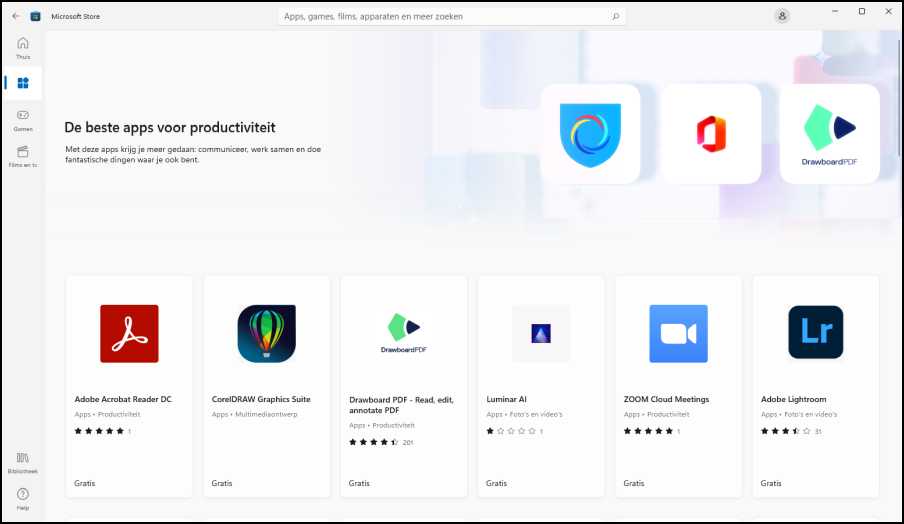Open CorelDRAW Graphics Suite title
The height and width of the screenshot is (524, 904).
point(261,399)
